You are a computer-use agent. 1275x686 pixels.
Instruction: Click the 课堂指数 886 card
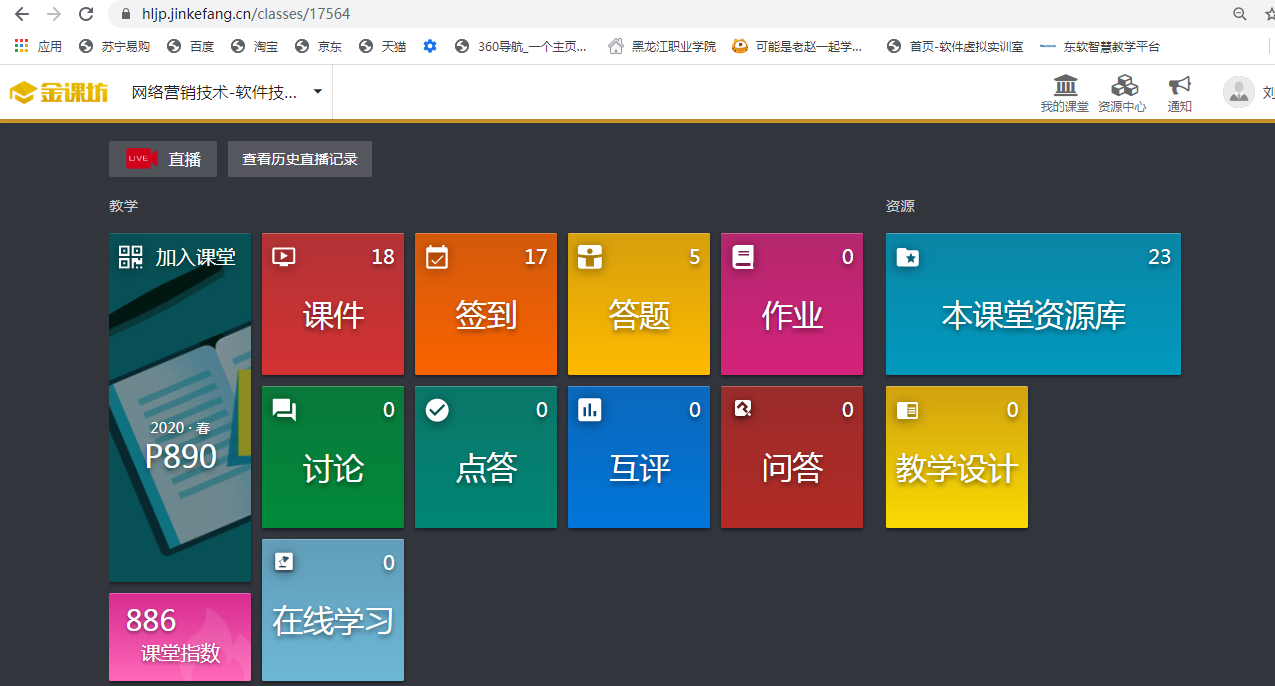click(x=180, y=636)
